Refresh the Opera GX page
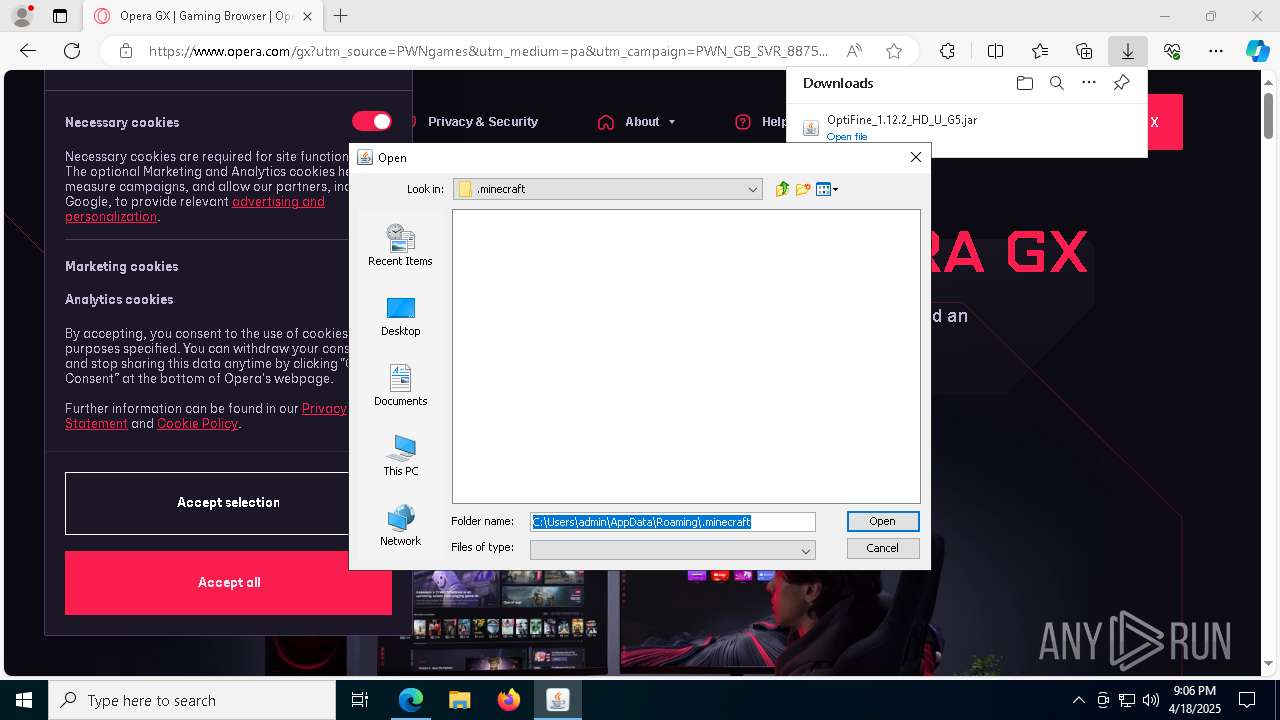The width and height of the screenshot is (1280, 720). [72, 51]
